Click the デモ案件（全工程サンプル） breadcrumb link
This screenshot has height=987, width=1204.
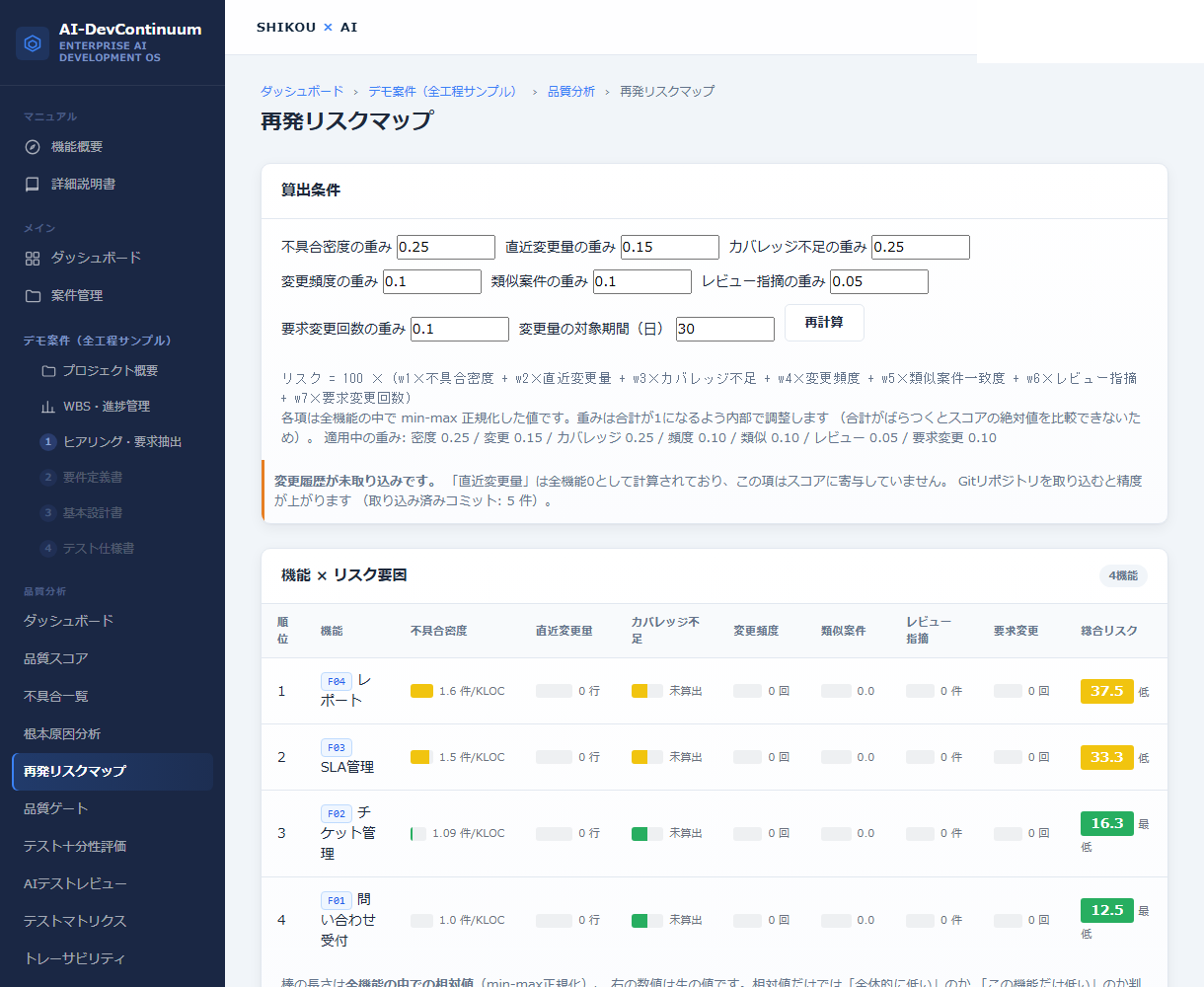click(x=443, y=91)
